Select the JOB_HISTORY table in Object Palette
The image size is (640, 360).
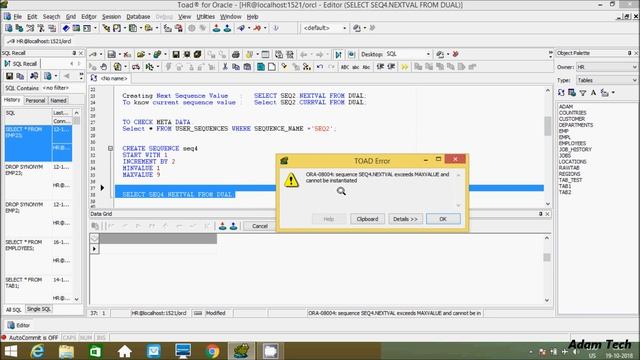(x=575, y=149)
